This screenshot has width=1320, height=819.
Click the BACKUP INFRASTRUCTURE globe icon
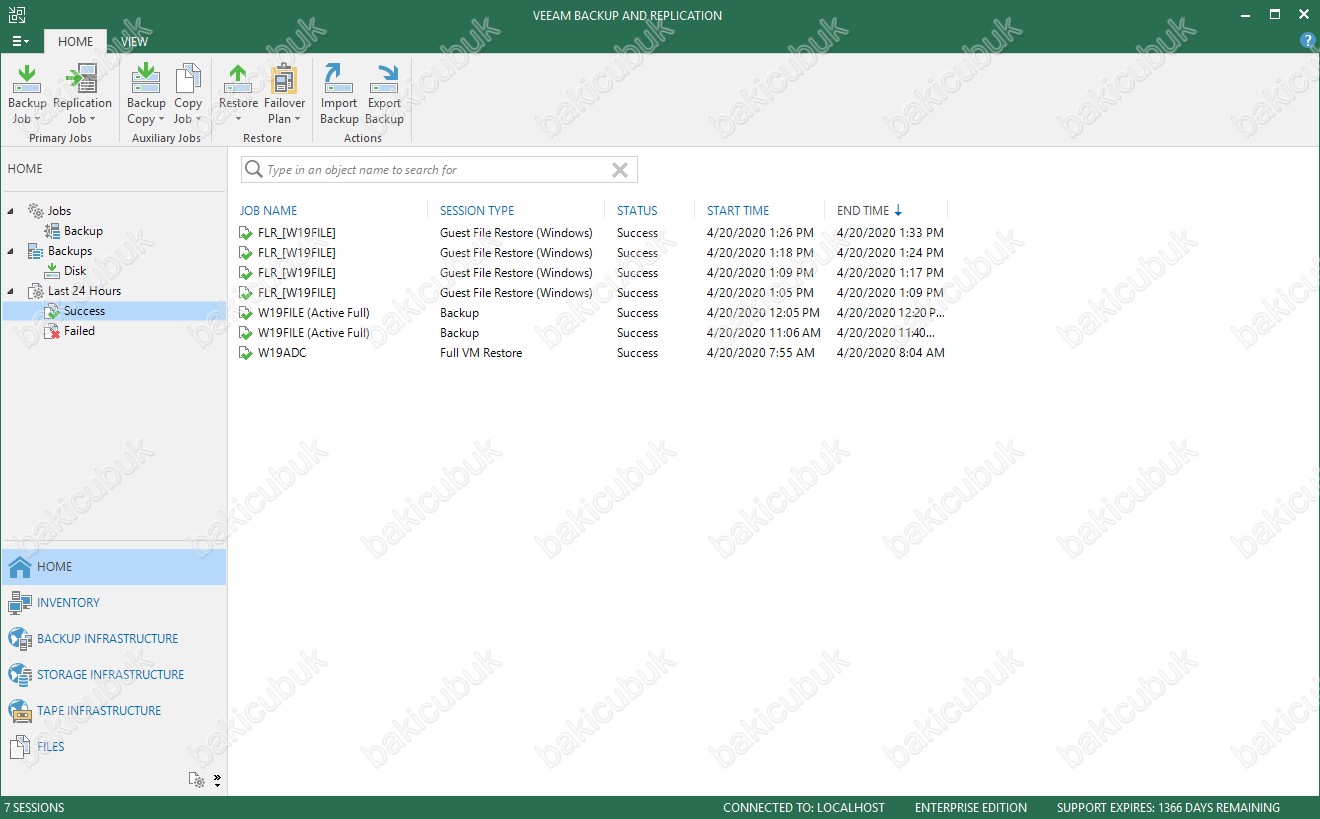click(19, 639)
